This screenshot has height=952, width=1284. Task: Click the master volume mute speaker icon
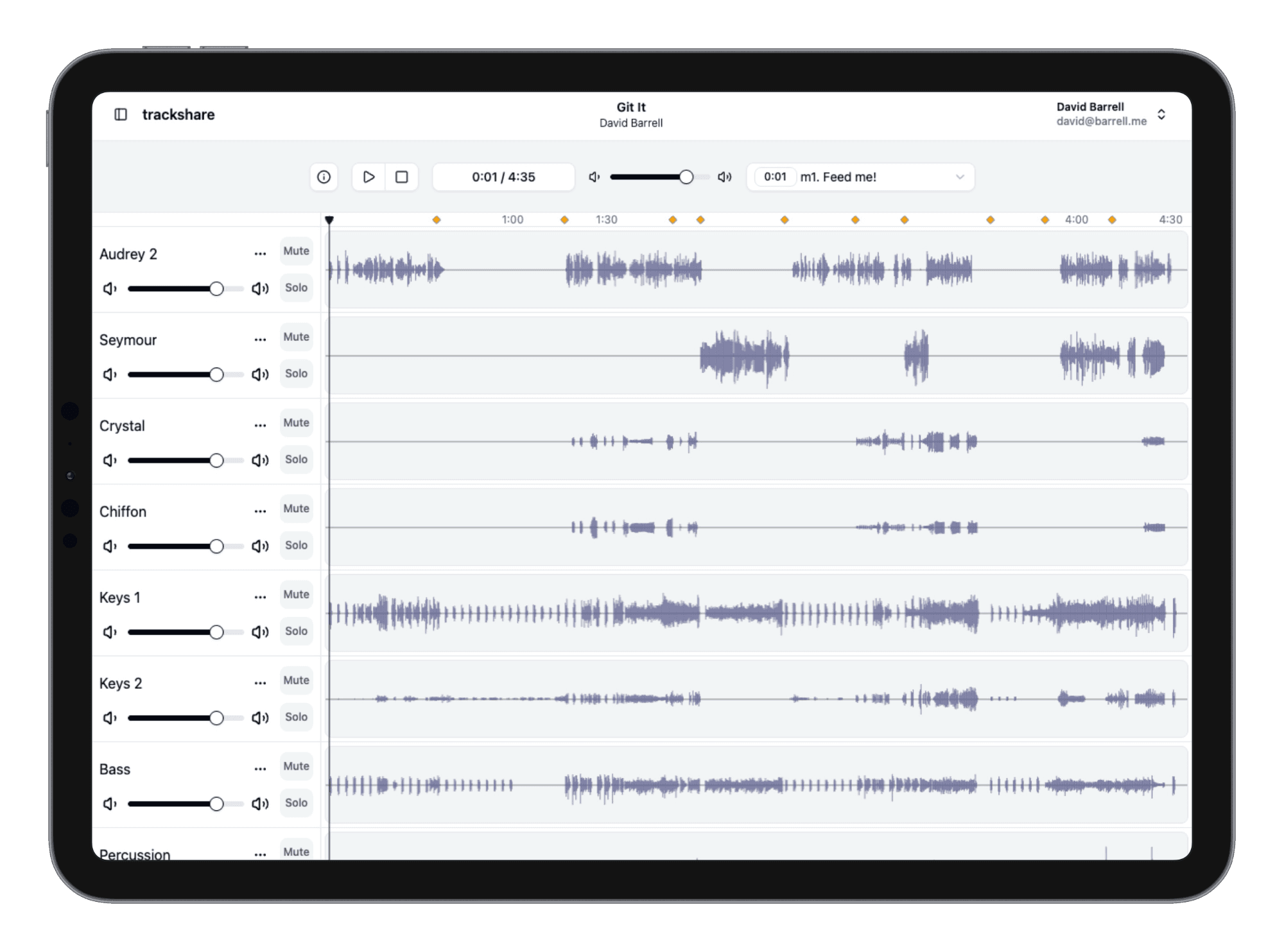click(x=593, y=177)
